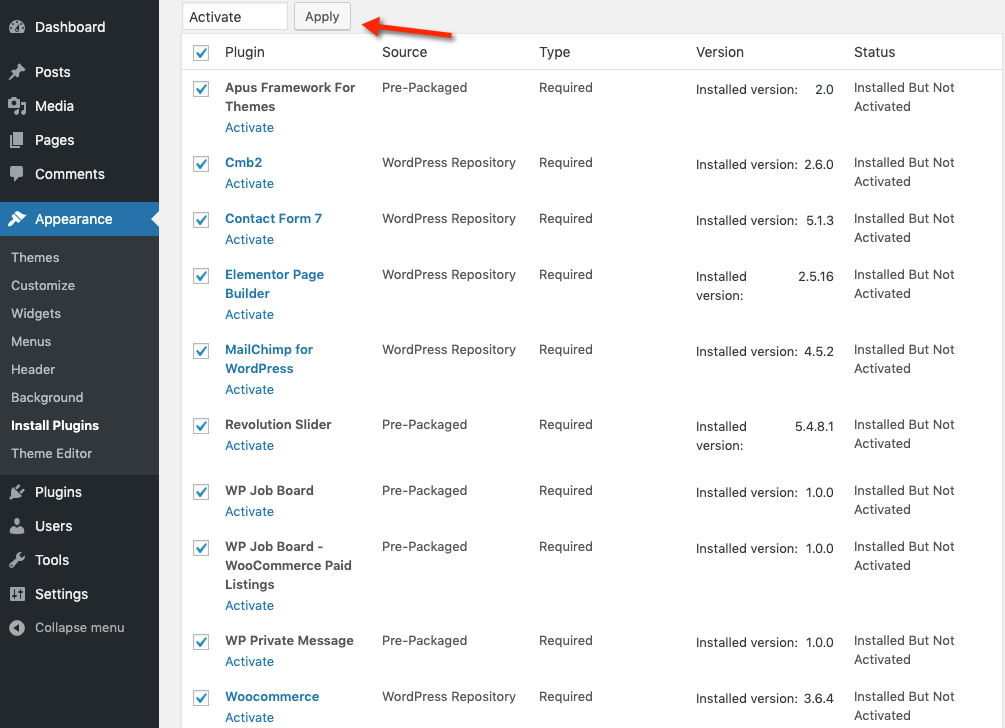Click the Dashboard gauge icon
Viewport: 1005px width, 728px height.
(x=17, y=27)
